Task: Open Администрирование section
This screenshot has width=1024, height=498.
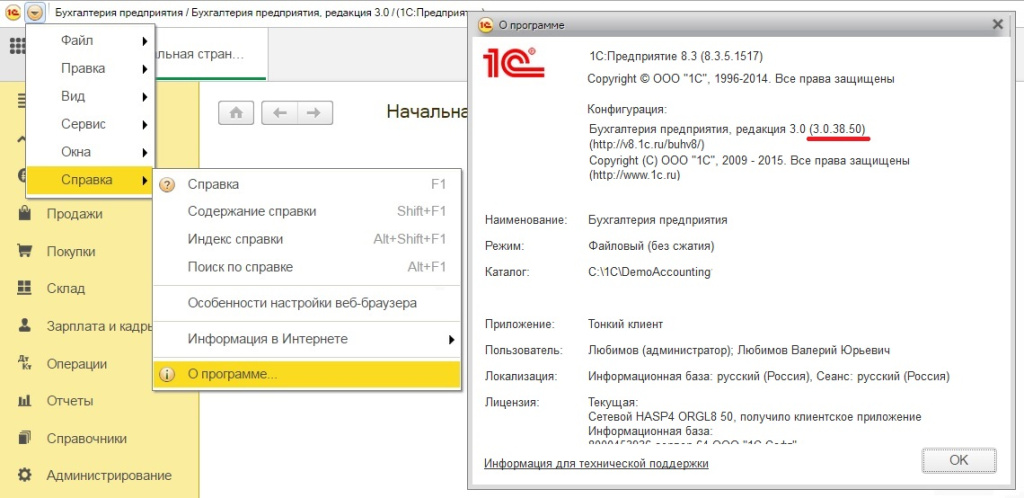Action: [x=109, y=476]
